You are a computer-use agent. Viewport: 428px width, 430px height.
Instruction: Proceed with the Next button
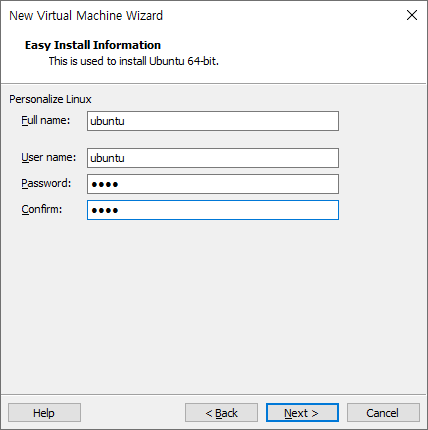pyautogui.click(x=302, y=413)
